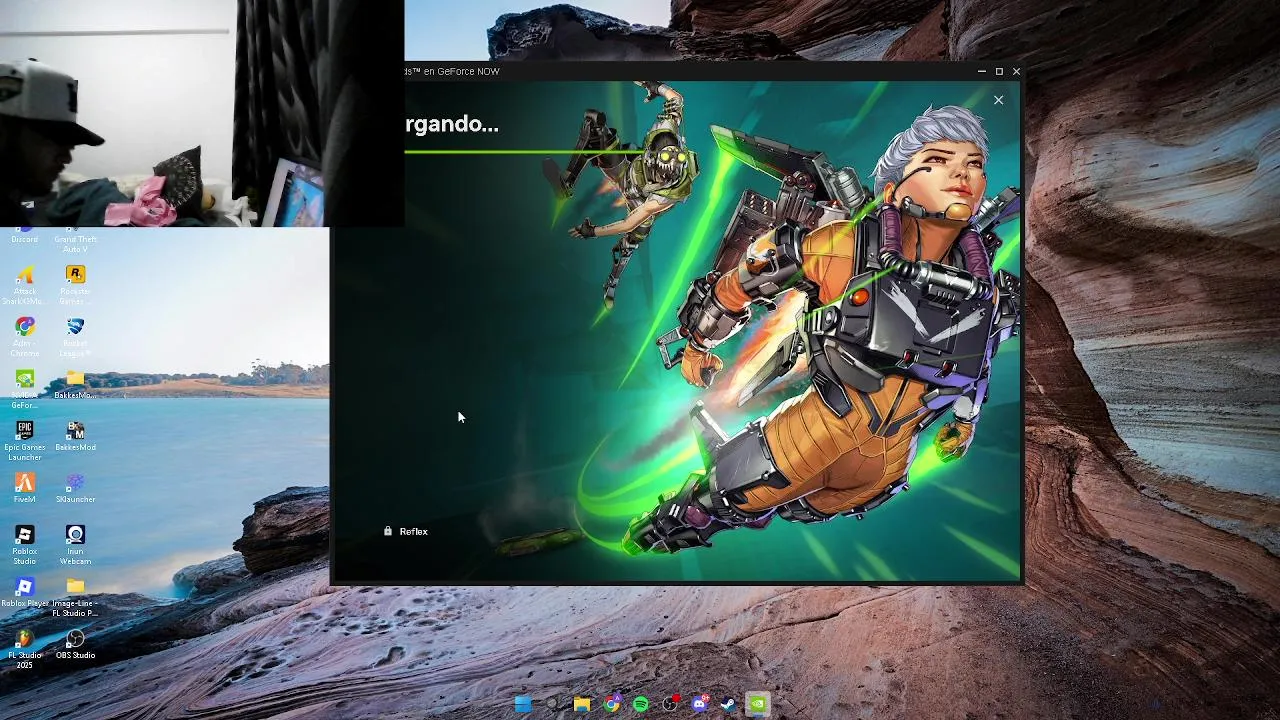Select the Iriun Webcam desktop icon
Image resolution: width=1280 pixels, height=720 pixels.
[75, 545]
